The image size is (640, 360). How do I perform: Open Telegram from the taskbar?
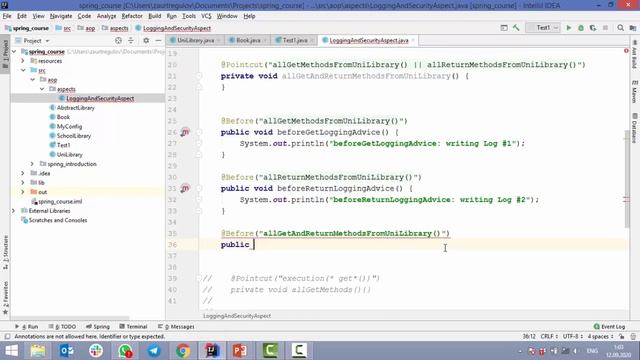pos(154,351)
